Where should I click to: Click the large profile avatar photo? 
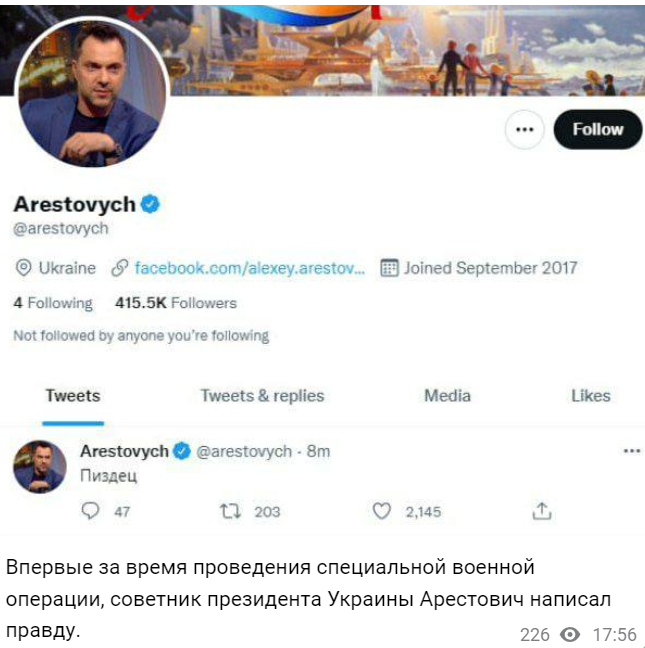92,92
